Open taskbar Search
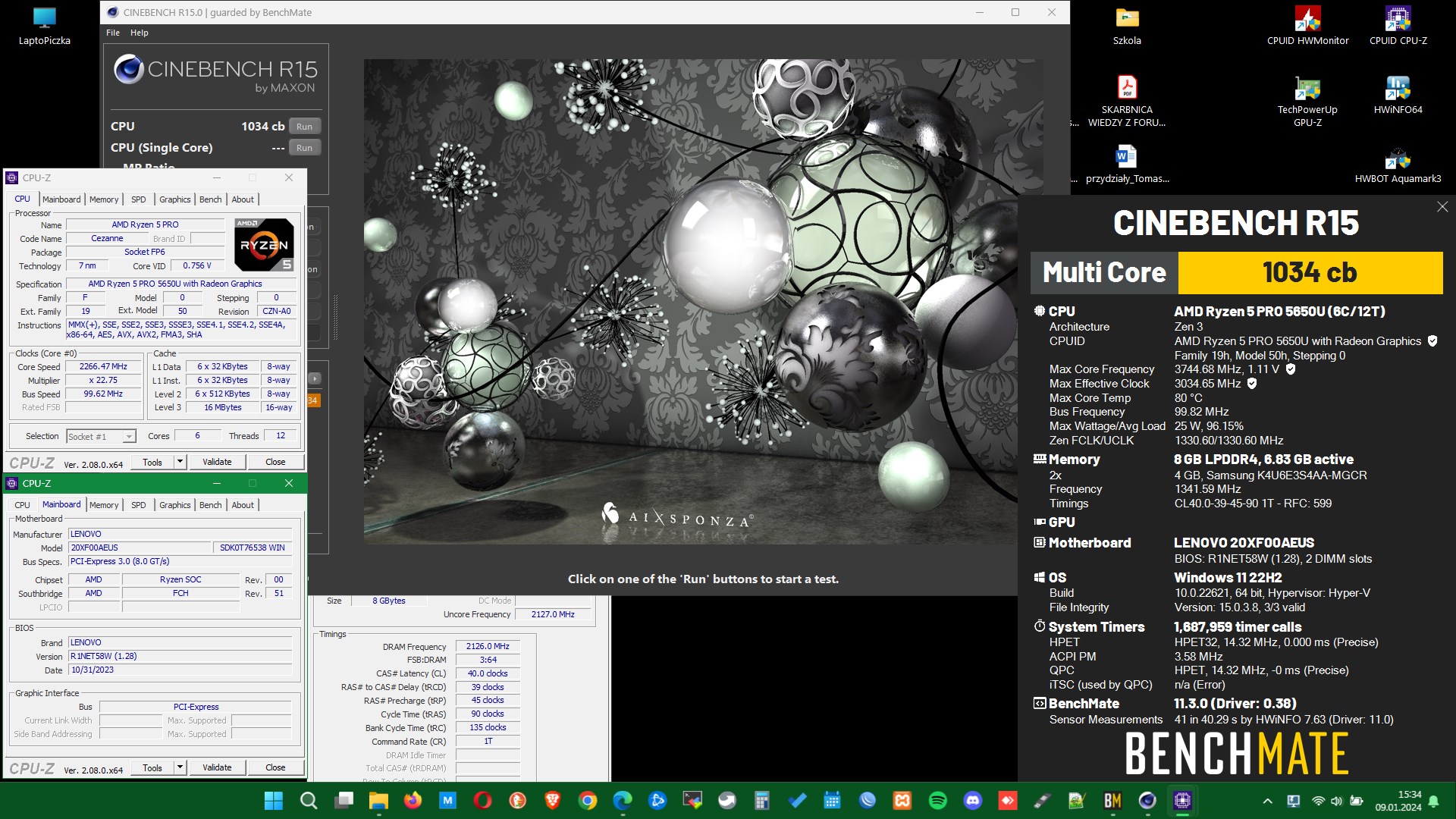1456x819 pixels. tap(309, 801)
